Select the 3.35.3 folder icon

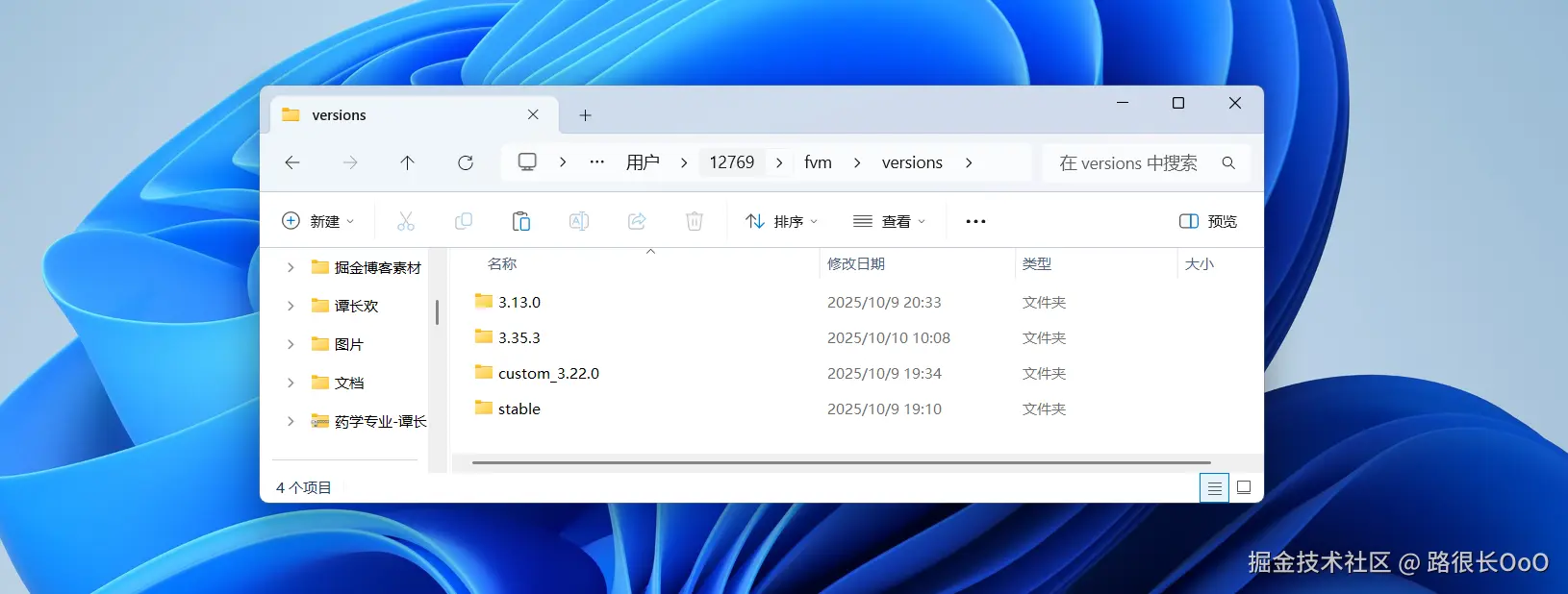[484, 337]
